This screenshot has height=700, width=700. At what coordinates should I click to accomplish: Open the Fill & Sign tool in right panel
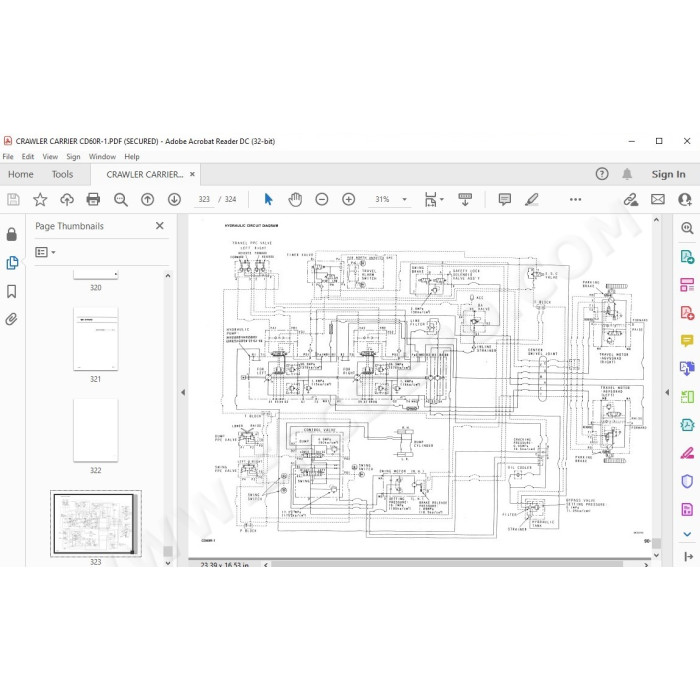point(687,453)
